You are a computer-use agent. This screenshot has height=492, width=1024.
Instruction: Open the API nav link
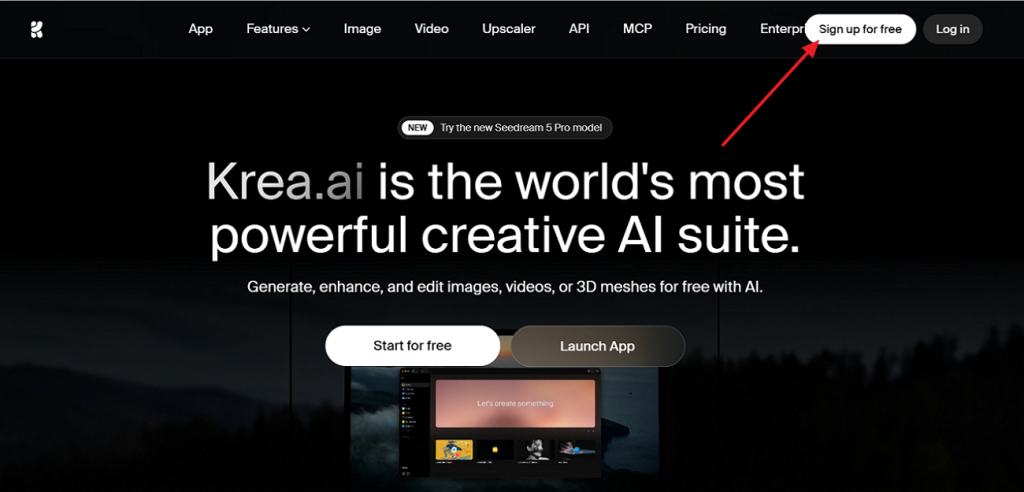pyautogui.click(x=579, y=29)
